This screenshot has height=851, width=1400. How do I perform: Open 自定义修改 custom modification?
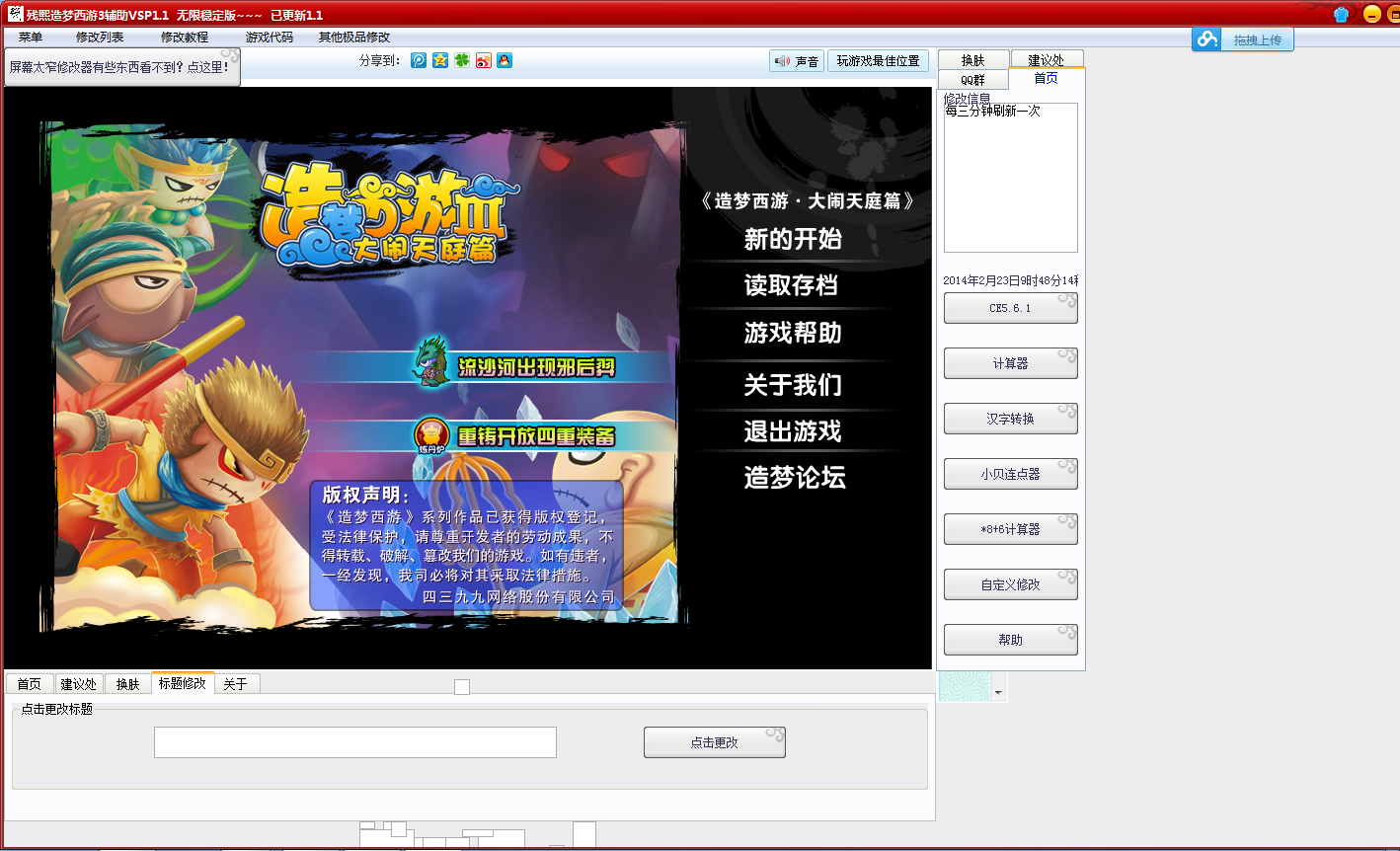[x=1010, y=584]
